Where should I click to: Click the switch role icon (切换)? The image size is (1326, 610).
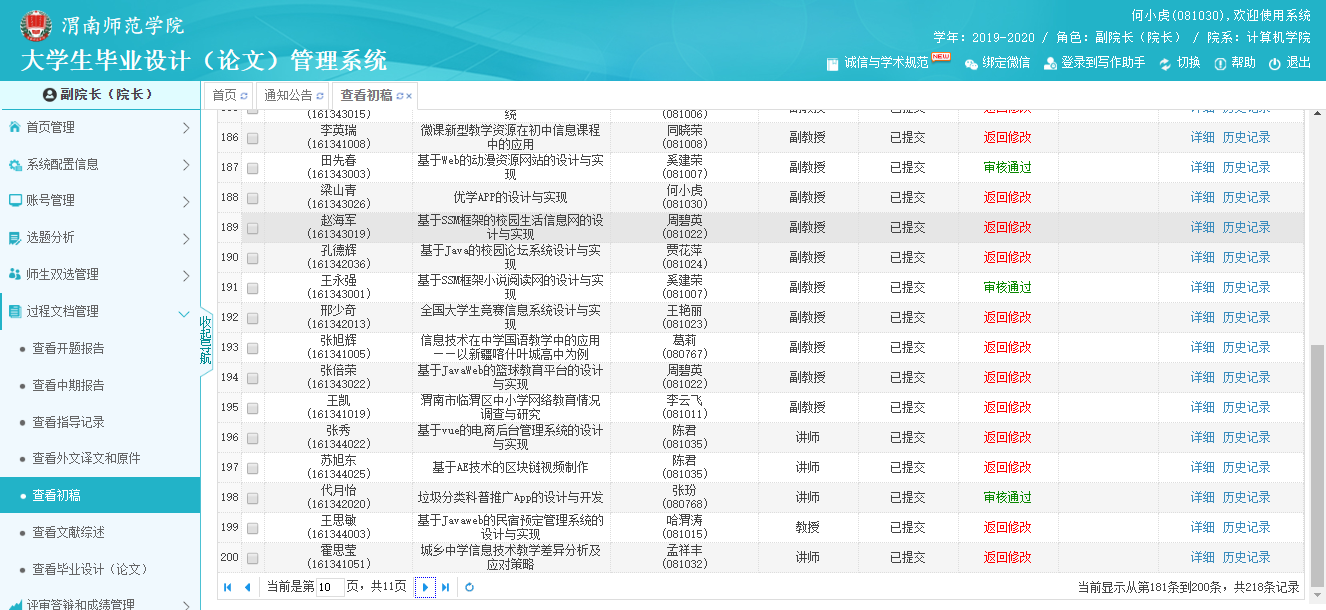(1165, 63)
